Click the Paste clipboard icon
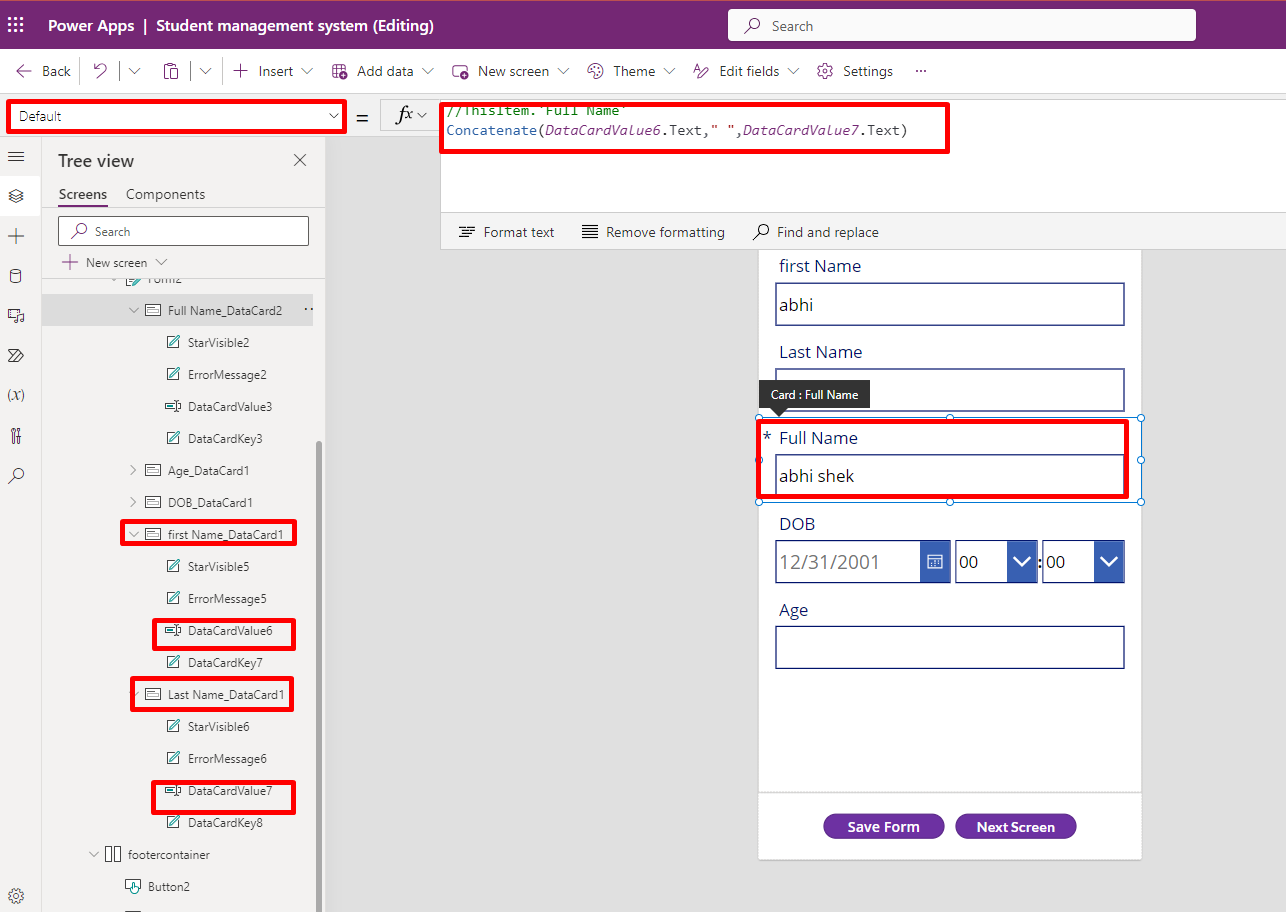1286x912 pixels. [171, 71]
